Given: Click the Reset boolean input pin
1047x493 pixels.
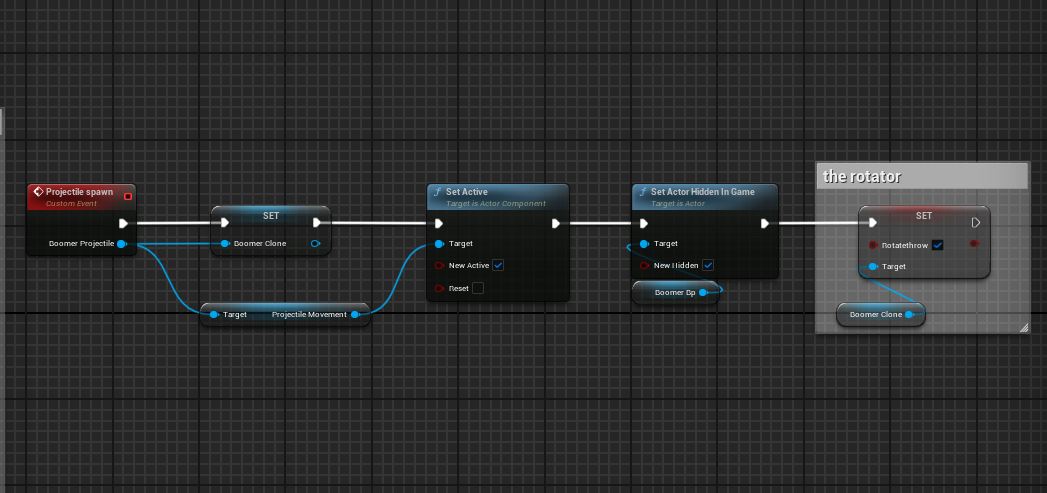Looking at the screenshot, I should pyautogui.click(x=439, y=288).
